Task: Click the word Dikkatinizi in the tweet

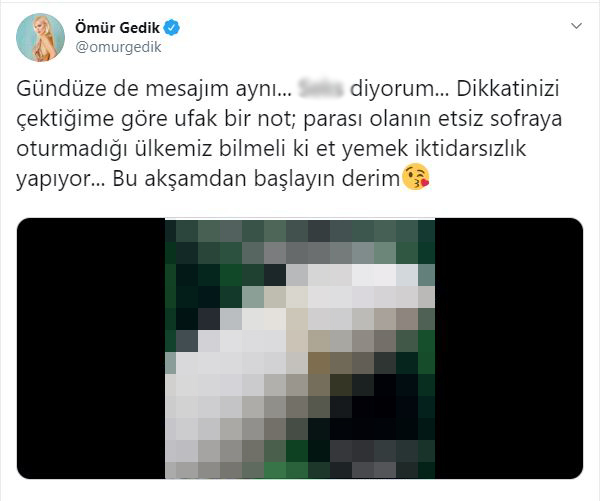Action: click(508, 88)
